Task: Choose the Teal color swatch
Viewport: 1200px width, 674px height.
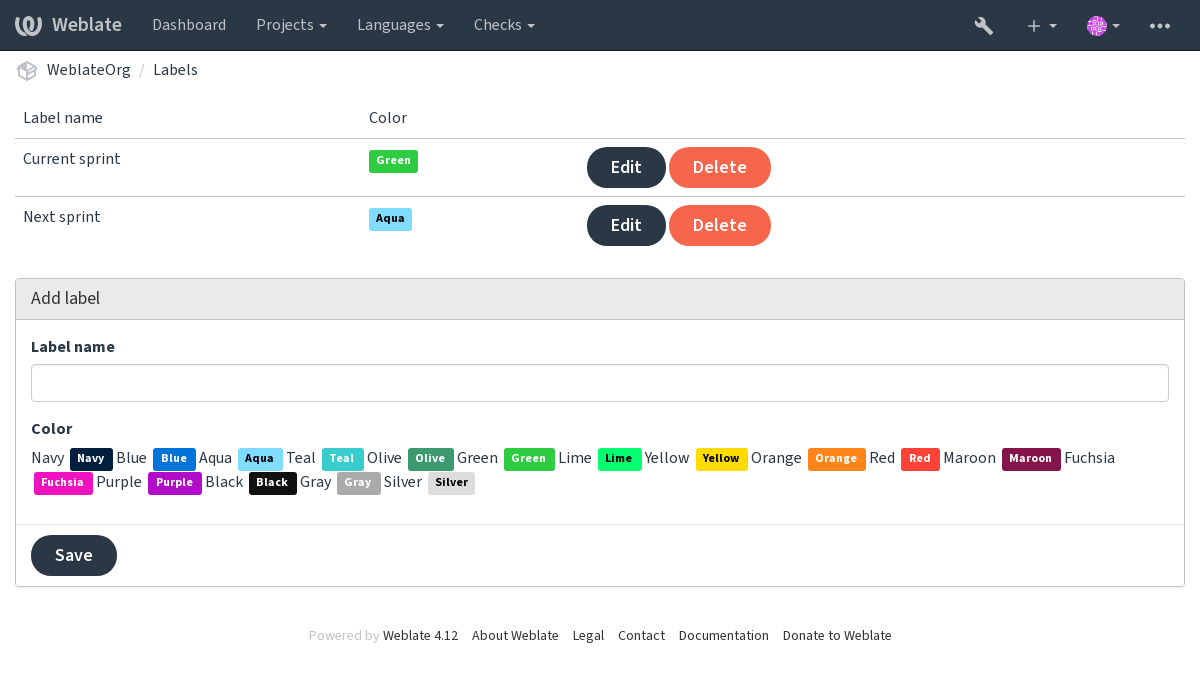Action: coord(342,459)
